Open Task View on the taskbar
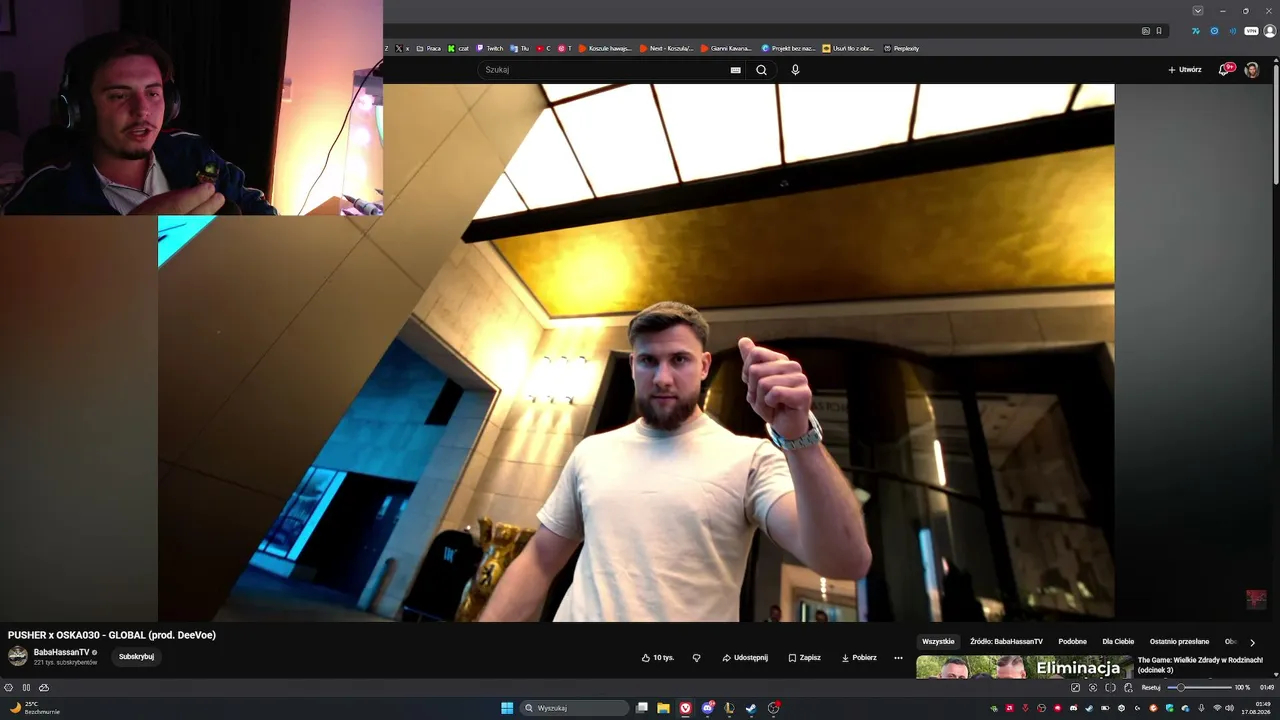 [642, 708]
